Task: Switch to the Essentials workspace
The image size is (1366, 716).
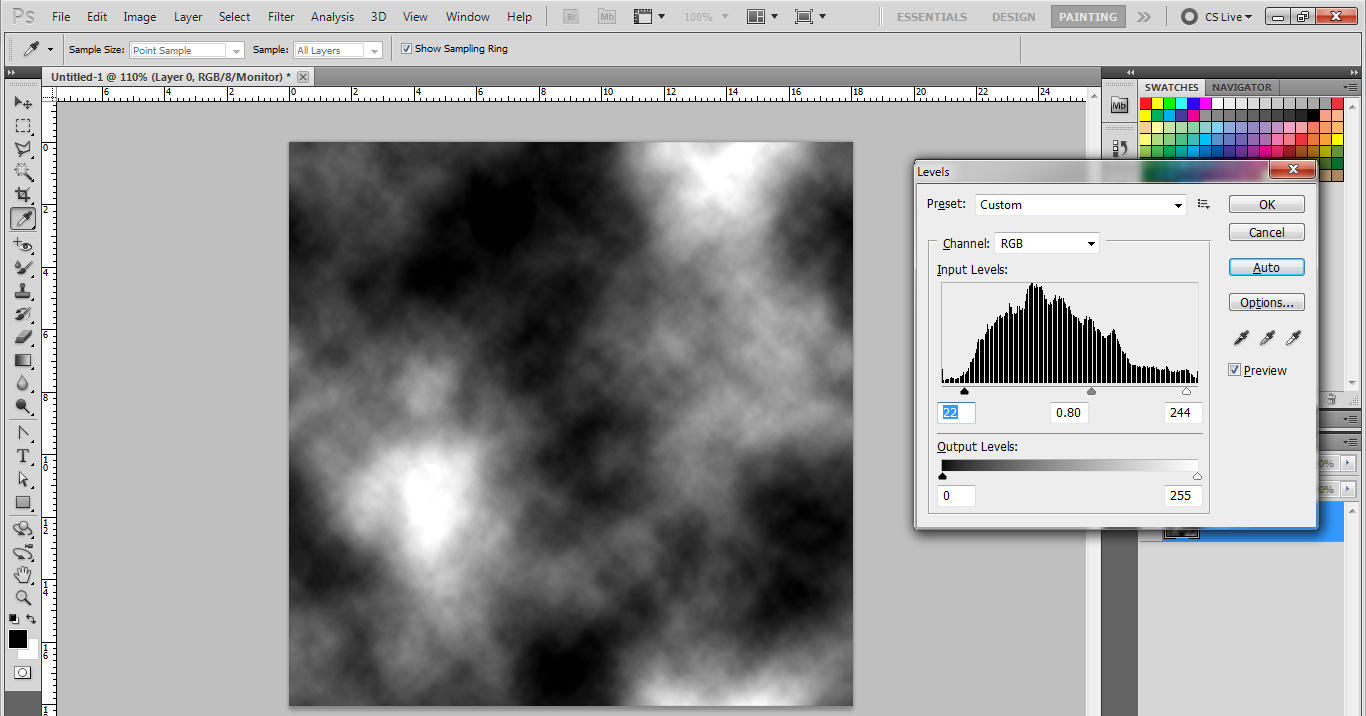Action: (932, 17)
